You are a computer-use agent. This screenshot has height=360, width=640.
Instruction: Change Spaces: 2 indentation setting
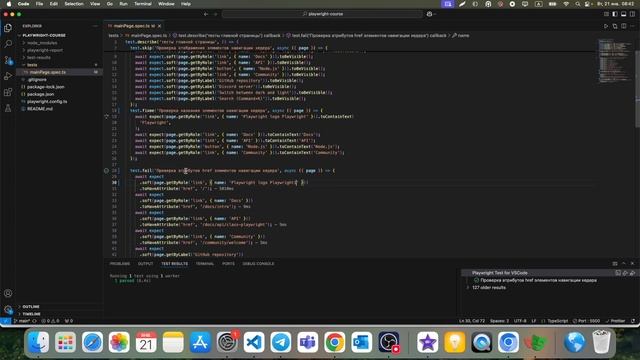click(x=500, y=321)
